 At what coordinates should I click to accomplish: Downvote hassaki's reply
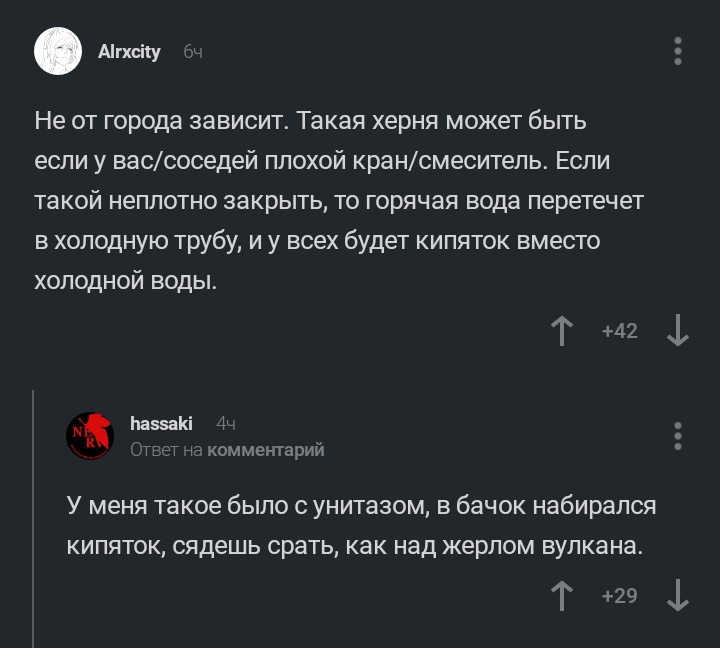678,596
